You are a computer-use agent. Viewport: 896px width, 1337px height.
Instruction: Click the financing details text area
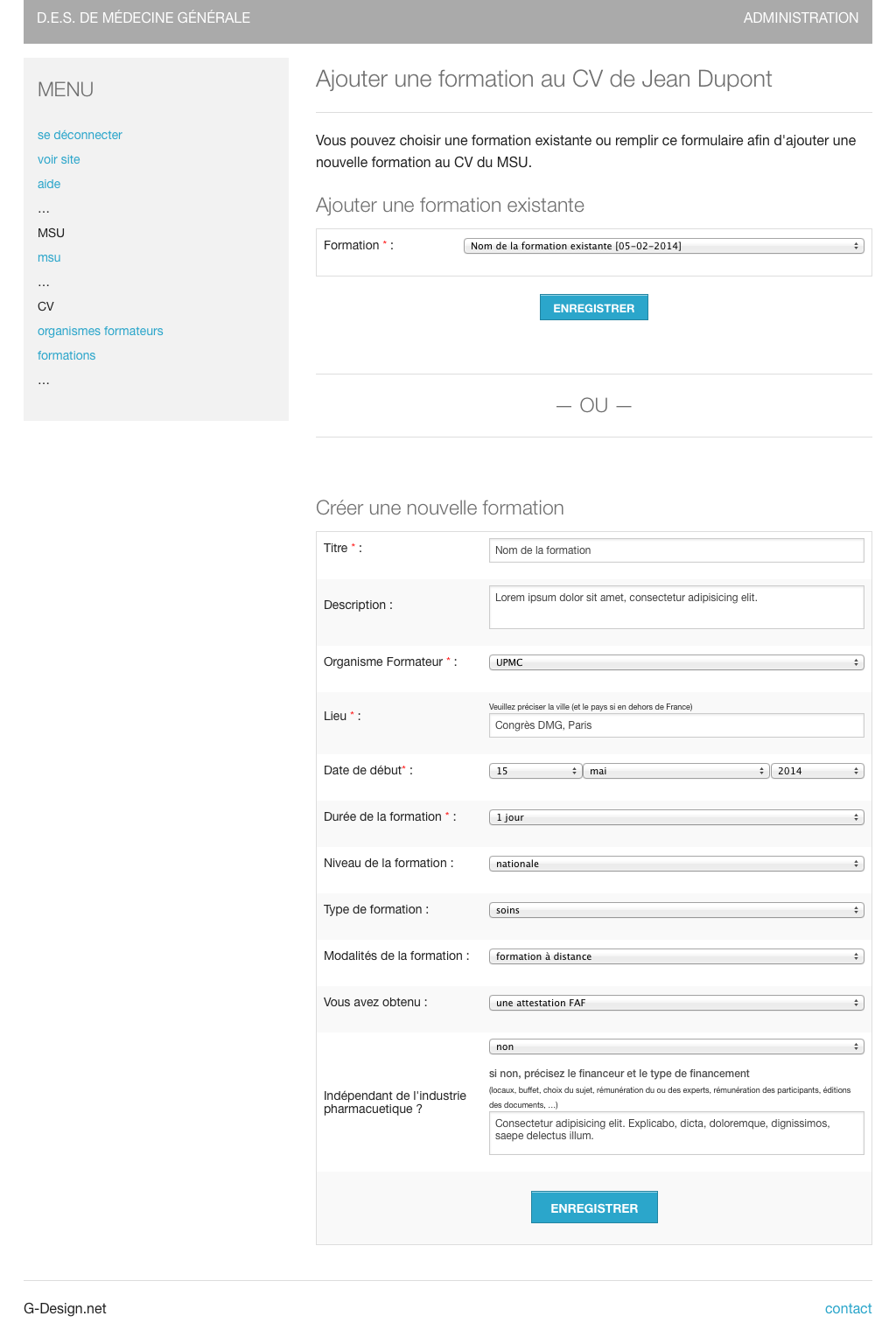(675, 1132)
